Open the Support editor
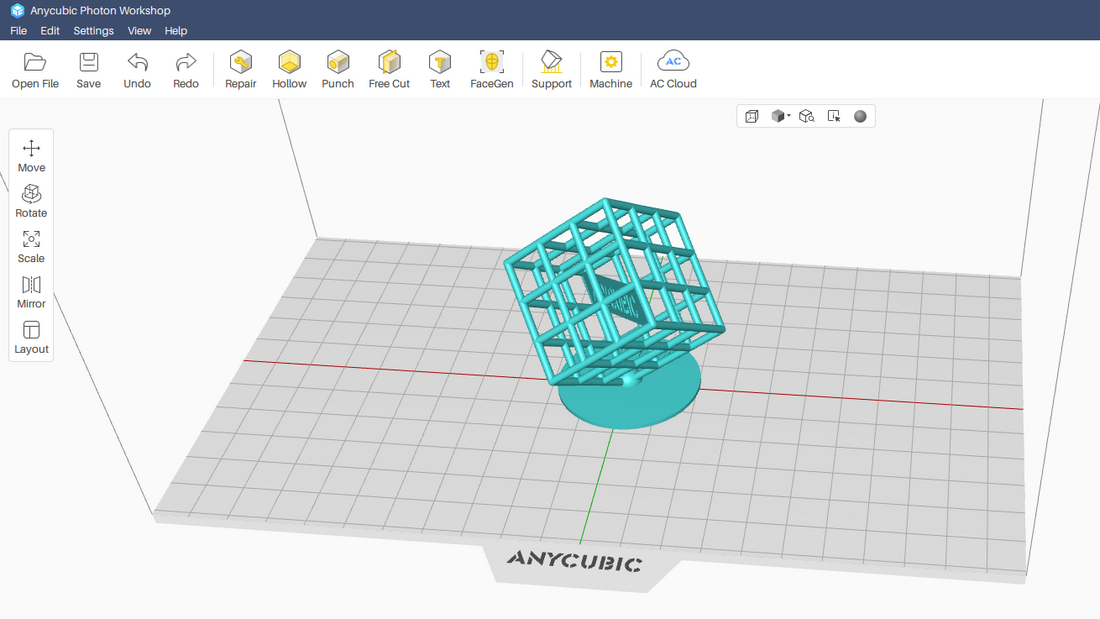 (551, 68)
